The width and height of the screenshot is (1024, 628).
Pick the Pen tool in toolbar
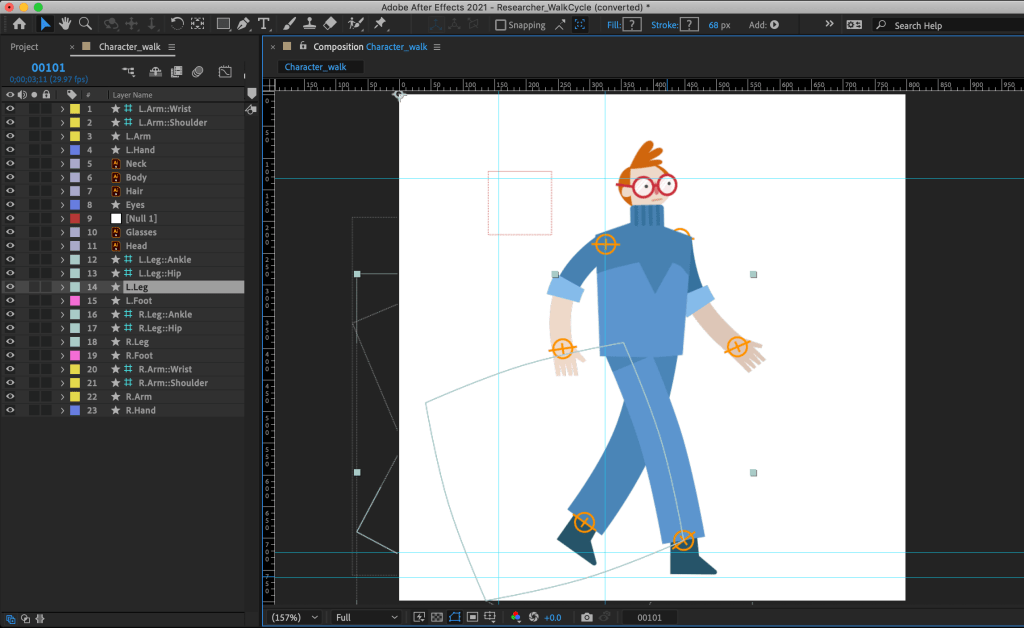click(243, 24)
